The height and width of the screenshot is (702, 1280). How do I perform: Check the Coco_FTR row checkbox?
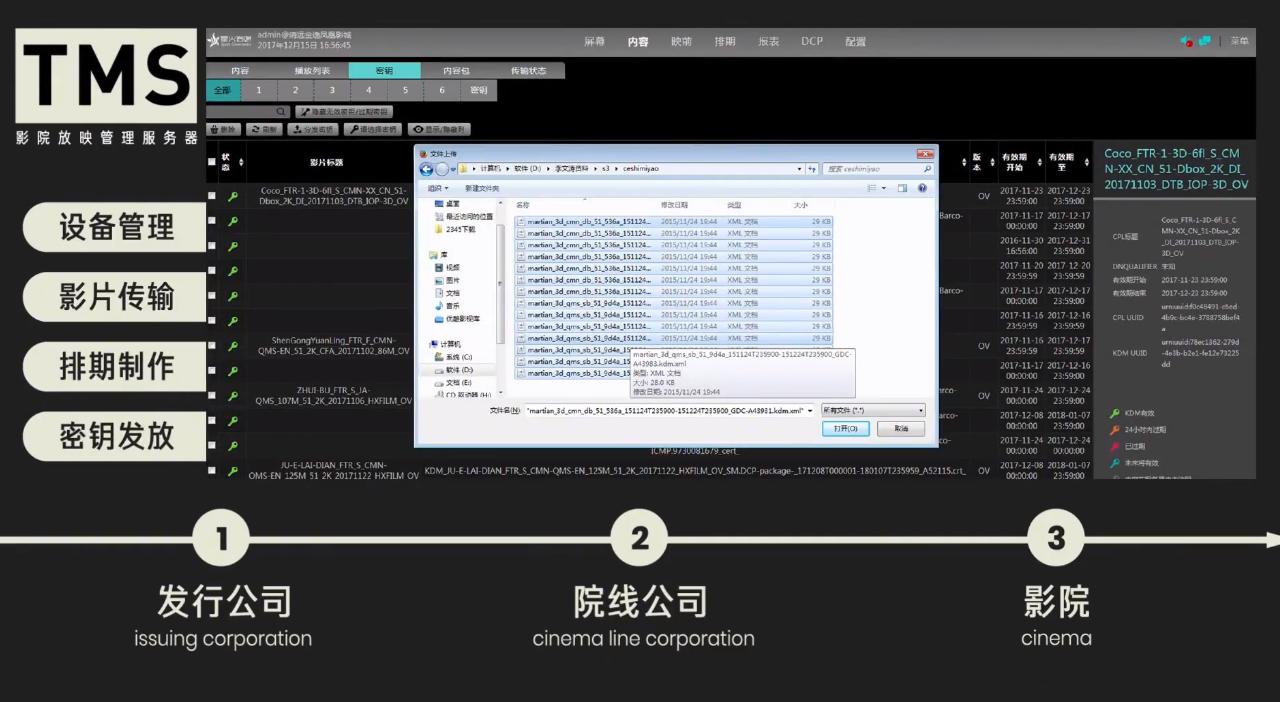click(x=212, y=196)
